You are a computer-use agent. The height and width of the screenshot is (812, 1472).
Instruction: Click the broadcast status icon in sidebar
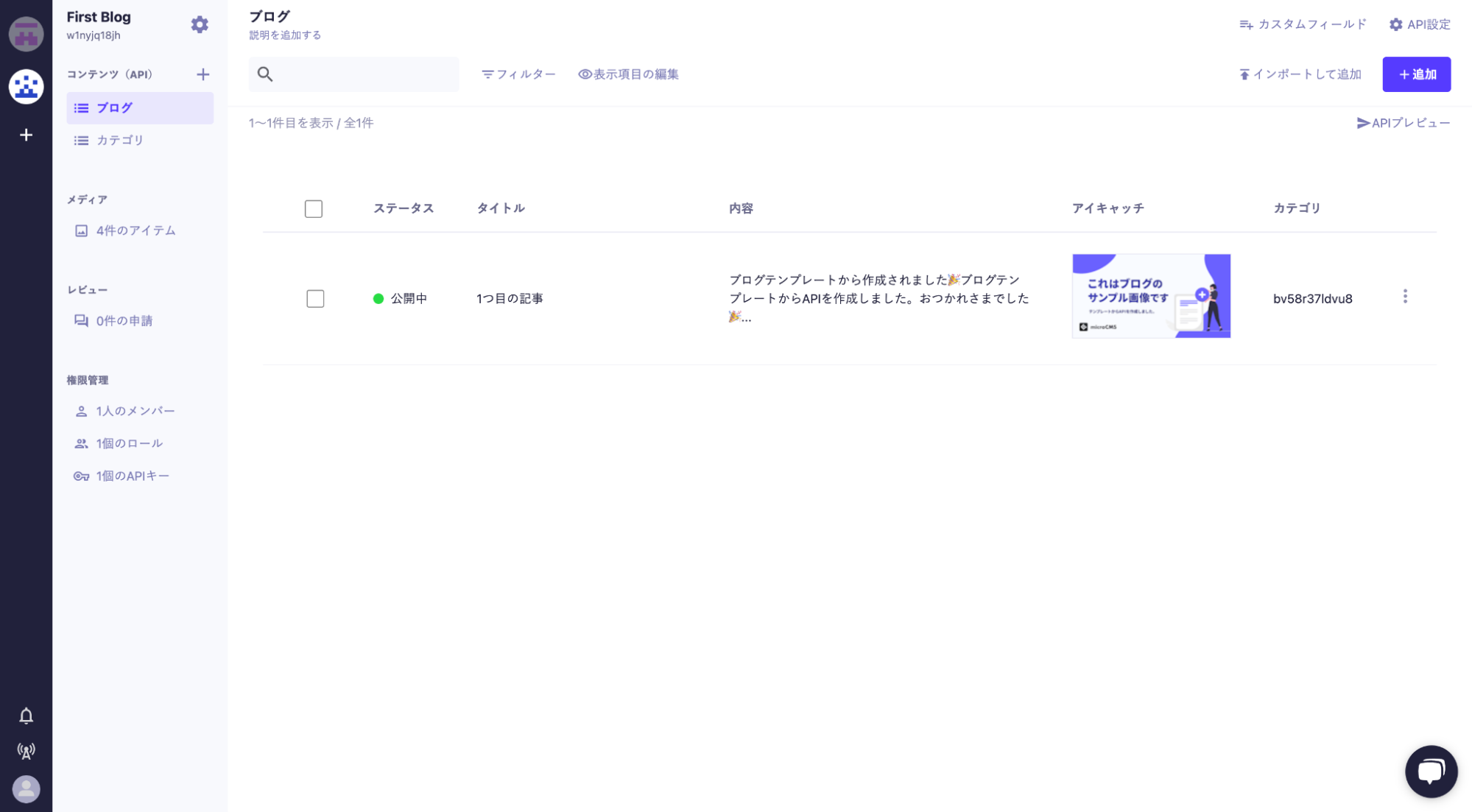click(x=26, y=751)
